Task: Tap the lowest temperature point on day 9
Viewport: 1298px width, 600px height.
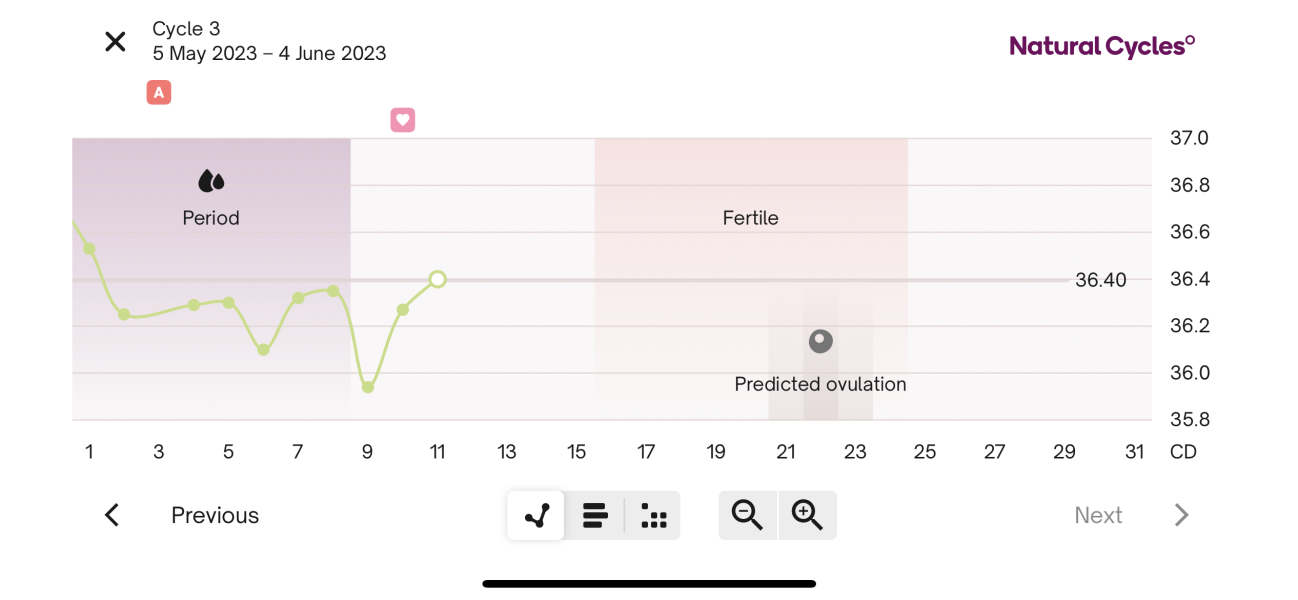Action: [x=368, y=387]
